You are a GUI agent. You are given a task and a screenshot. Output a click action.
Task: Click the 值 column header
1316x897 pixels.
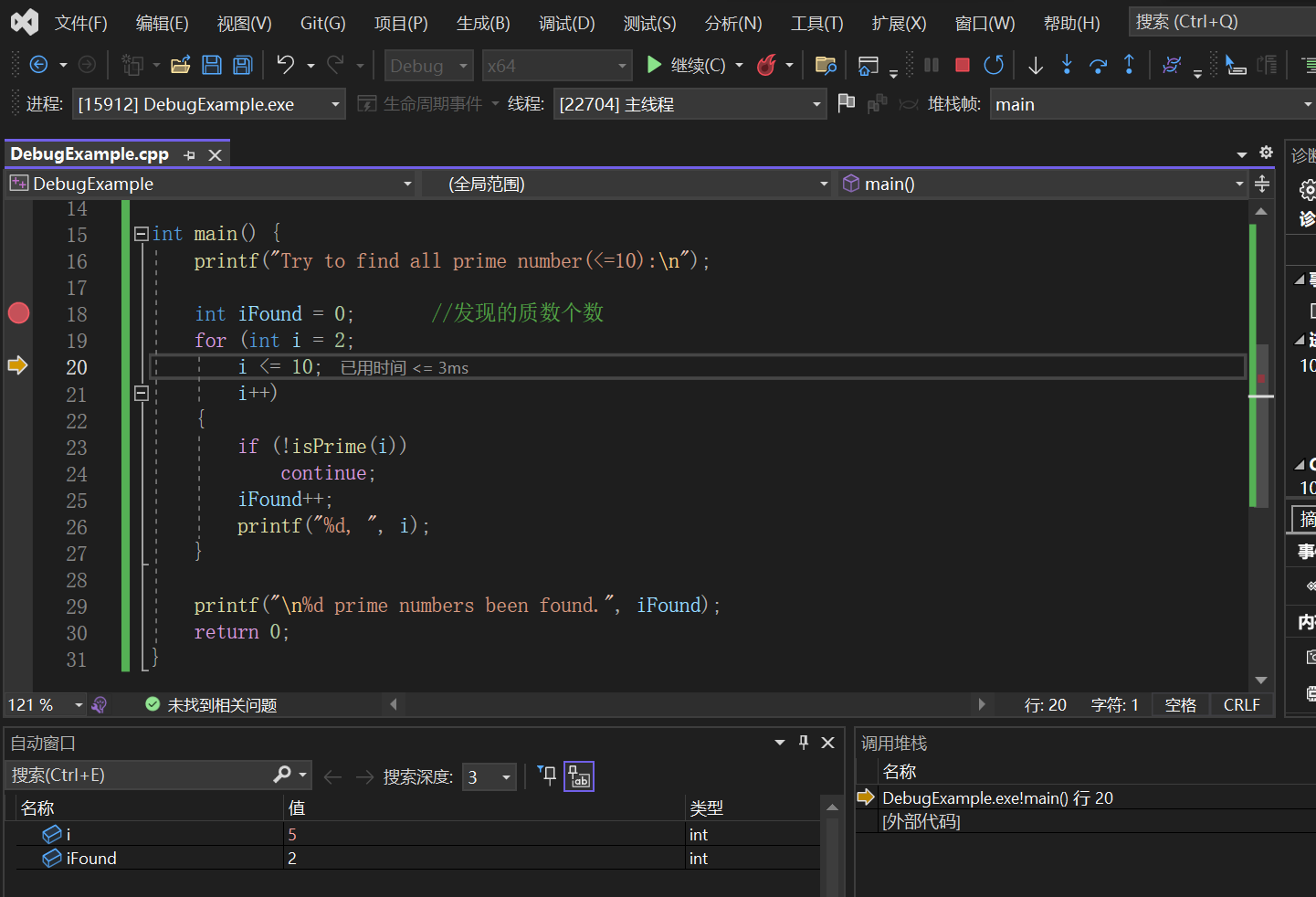click(484, 807)
